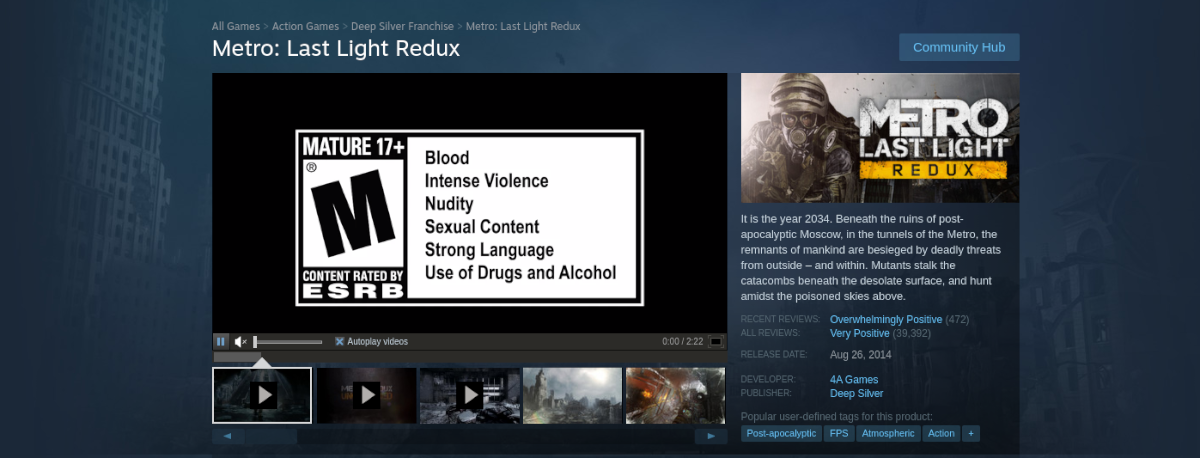1200x458 pixels.
Task: Select the first trailer thumbnail
Action: point(262,395)
